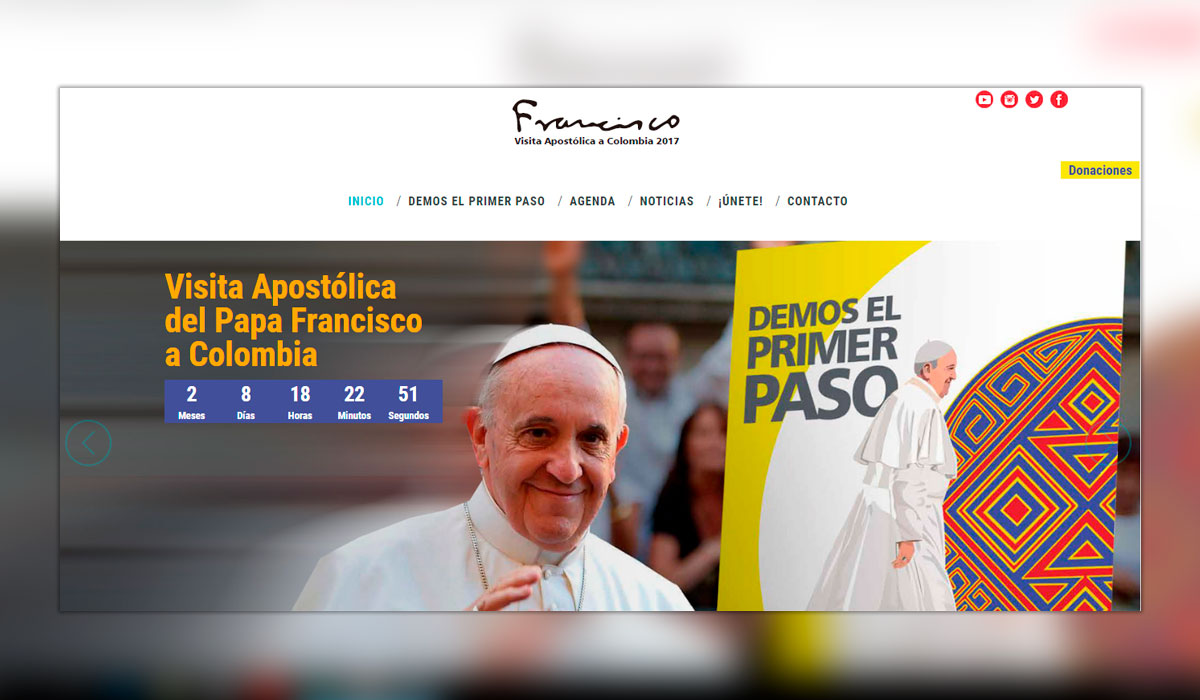1200x700 pixels.
Task: Select the INICIO menu item
Action: (x=366, y=201)
